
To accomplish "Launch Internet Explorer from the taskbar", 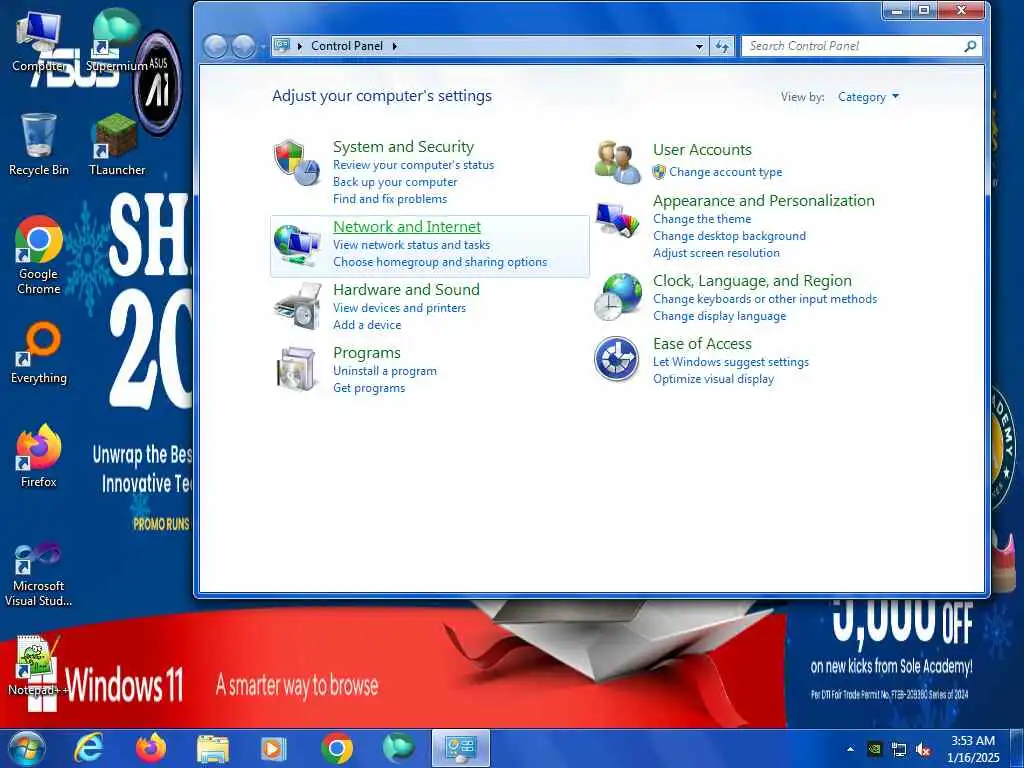I will pos(88,748).
